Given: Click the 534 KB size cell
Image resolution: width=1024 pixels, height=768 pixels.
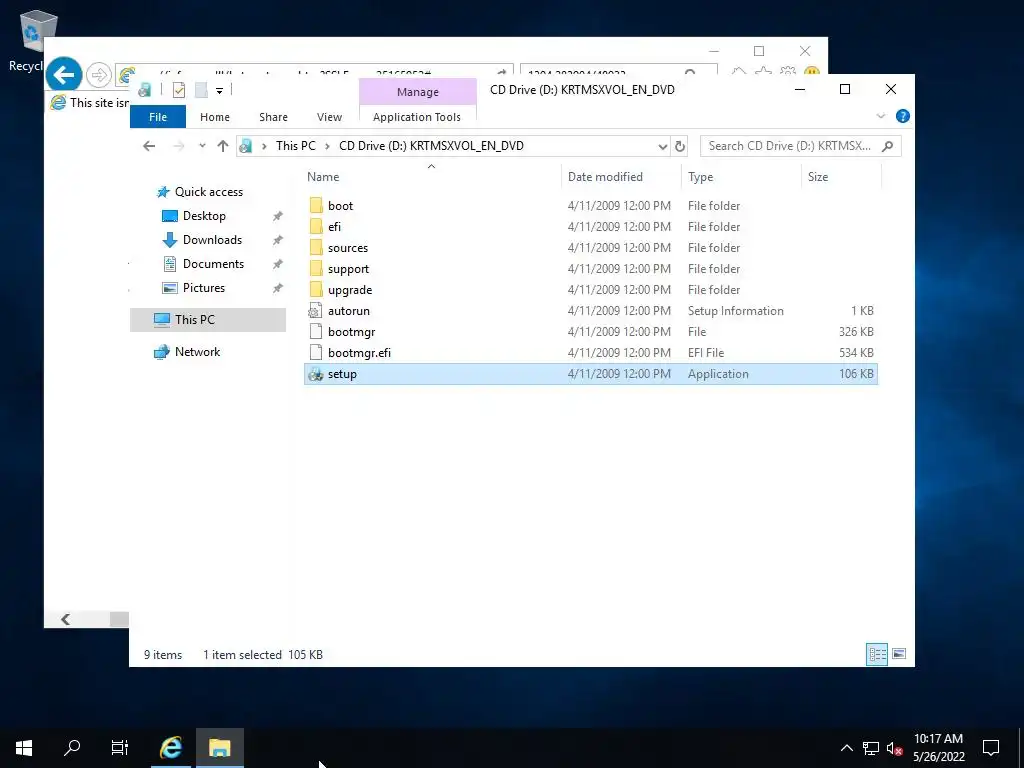Looking at the screenshot, I should click(x=856, y=353).
